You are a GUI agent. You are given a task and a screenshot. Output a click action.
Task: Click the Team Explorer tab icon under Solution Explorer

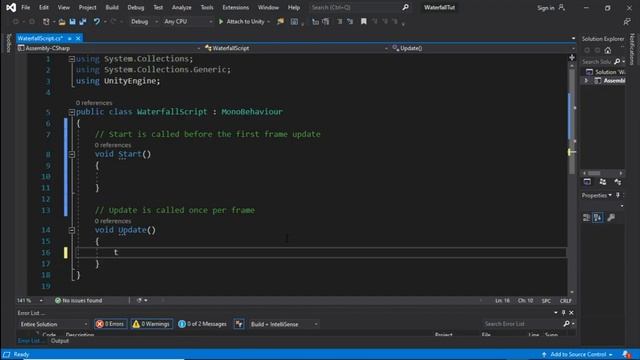coord(602,182)
